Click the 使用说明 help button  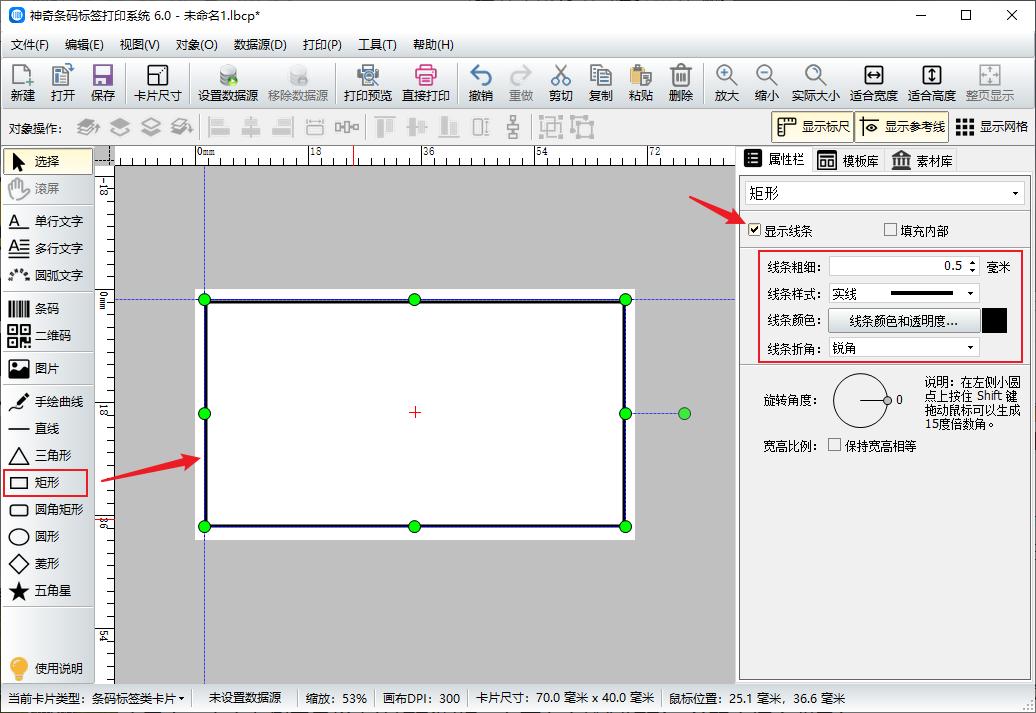click(x=48, y=668)
